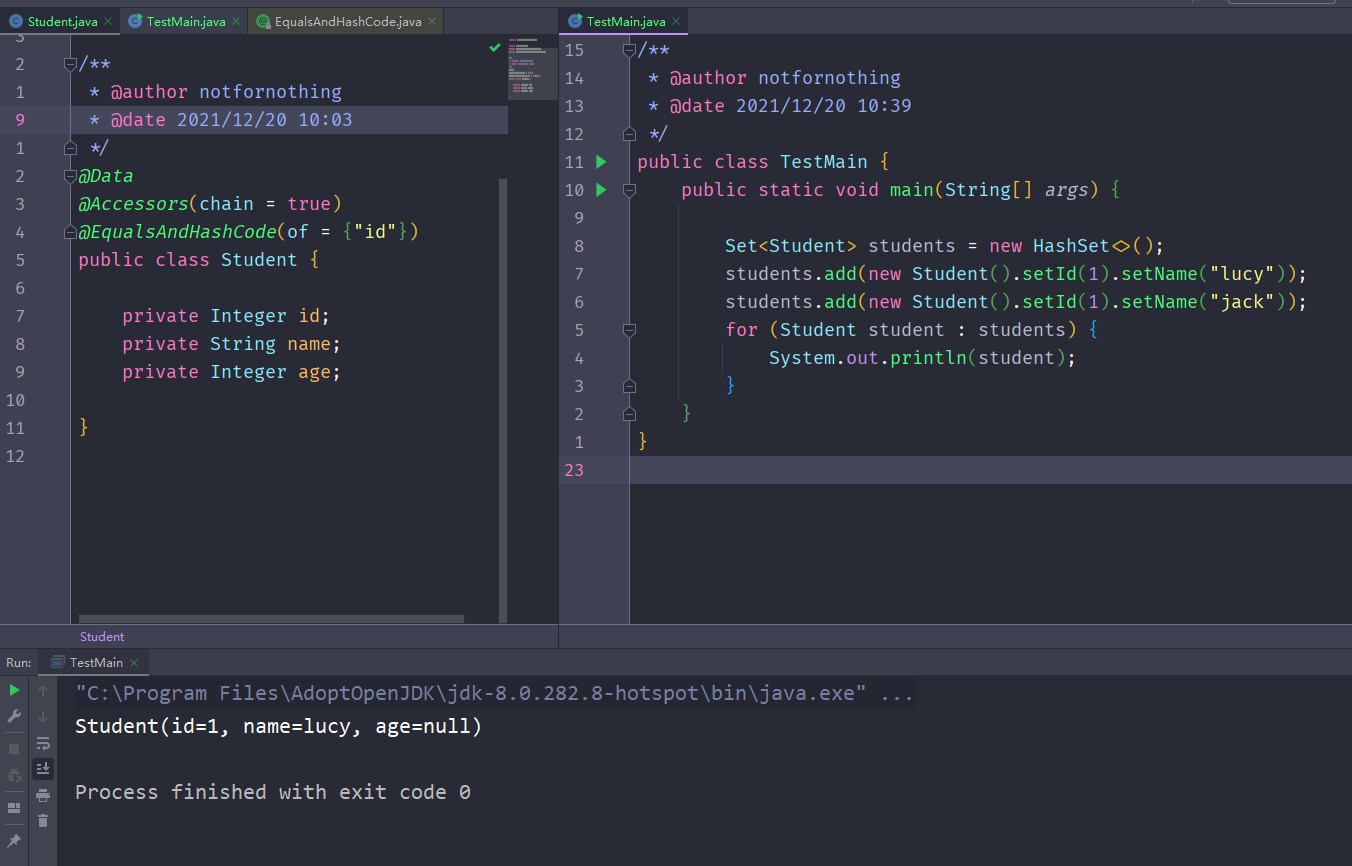Run the TestMain class from gutter arrow
Screen dimensions: 1352x866
(601, 161)
